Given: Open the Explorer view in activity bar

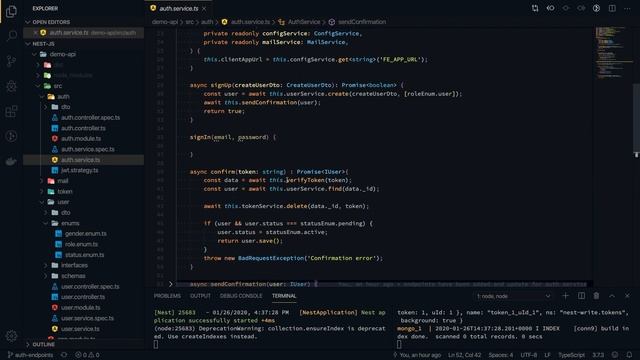Looking at the screenshot, I should [11, 11].
